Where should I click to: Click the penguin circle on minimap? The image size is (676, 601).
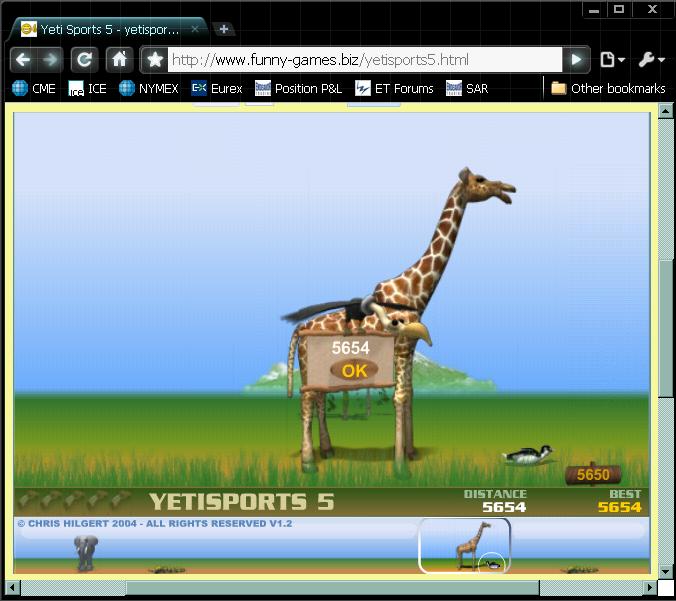(x=491, y=563)
